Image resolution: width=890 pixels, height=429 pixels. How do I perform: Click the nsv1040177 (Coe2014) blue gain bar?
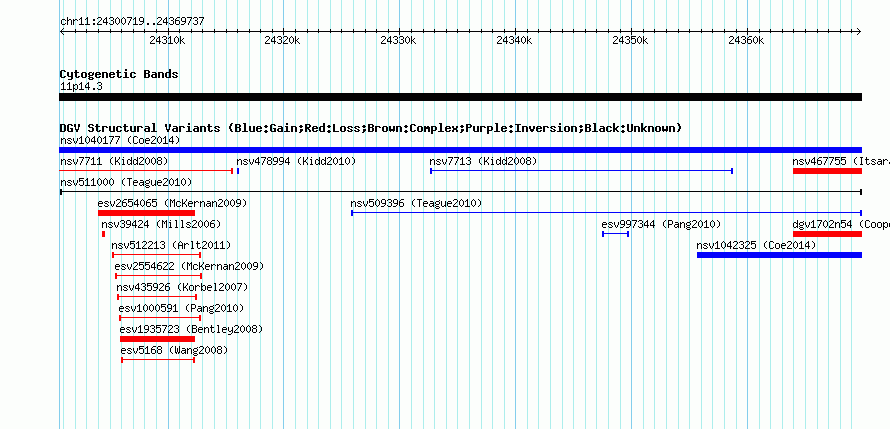tap(460, 150)
